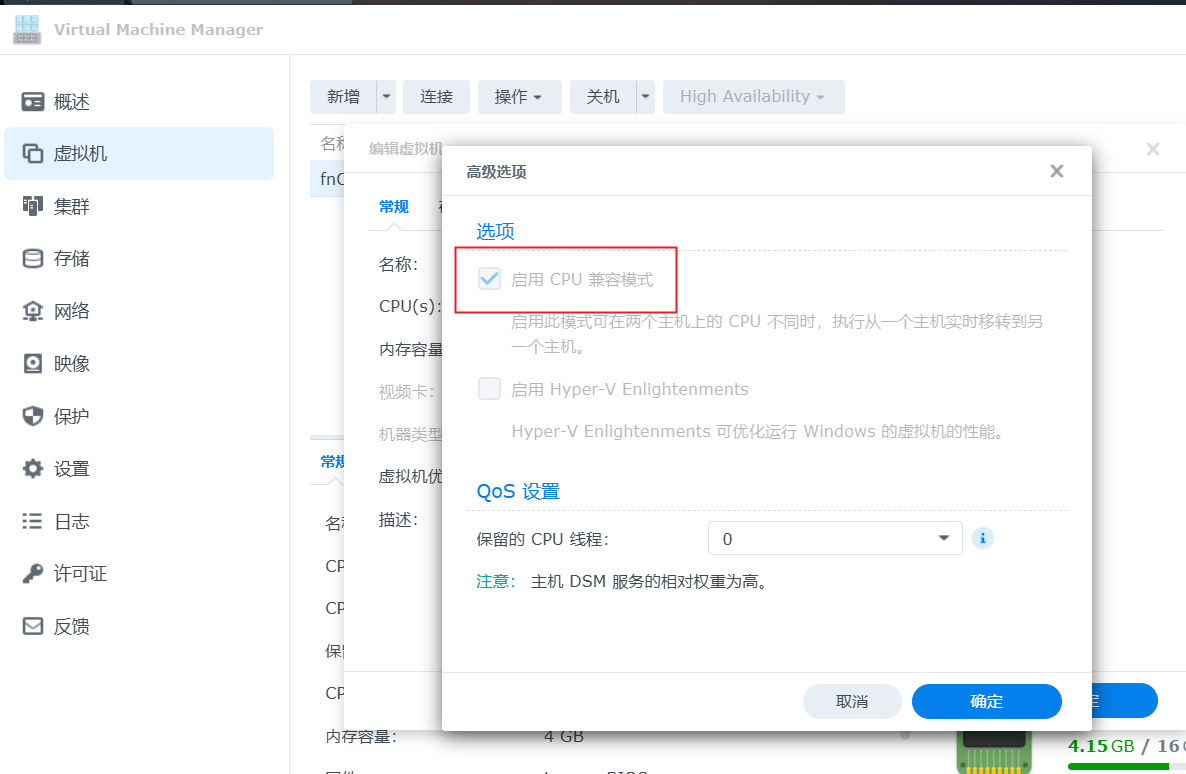Click the 关机 button
This screenshot has height=774, width=1186.
pyautogui.click(x=603, y=97)
